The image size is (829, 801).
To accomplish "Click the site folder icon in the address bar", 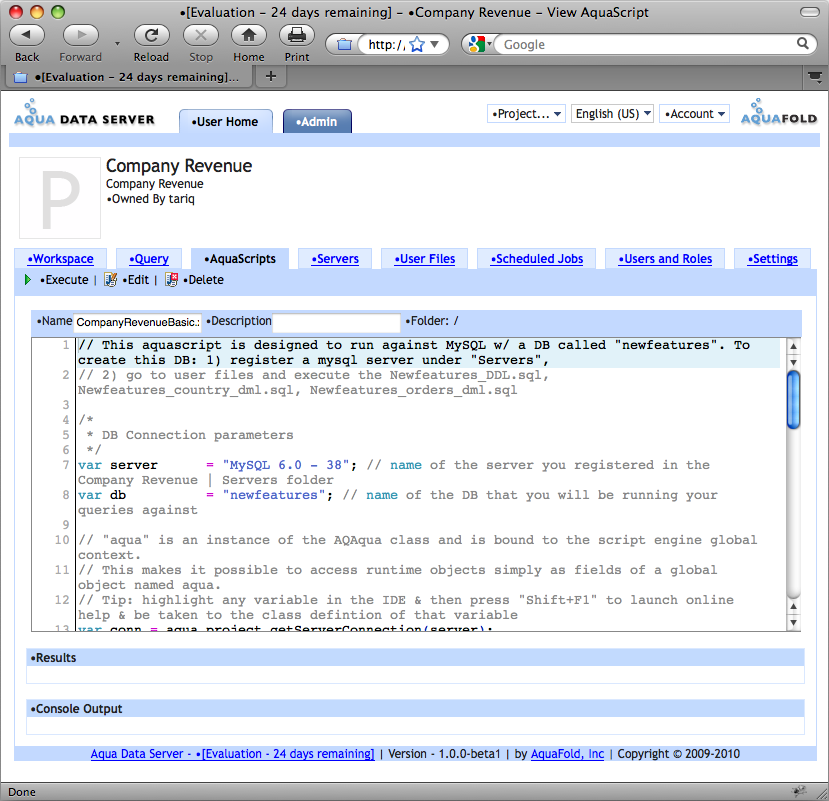I will (344, 44).
